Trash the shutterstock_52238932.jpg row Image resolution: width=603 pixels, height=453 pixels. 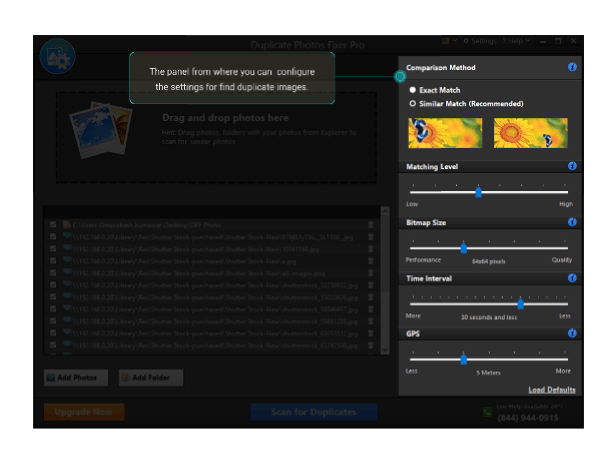(x=370, y=285)
